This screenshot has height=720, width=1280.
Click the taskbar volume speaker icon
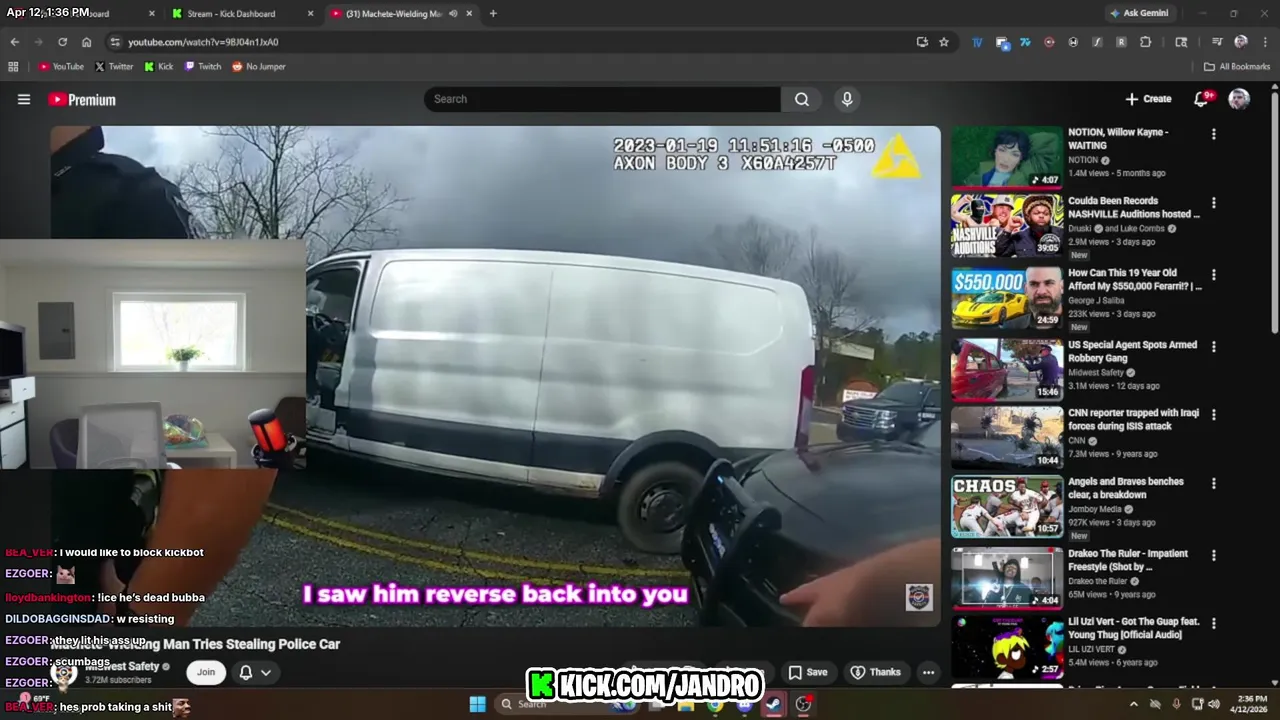tap(1214, 704)
